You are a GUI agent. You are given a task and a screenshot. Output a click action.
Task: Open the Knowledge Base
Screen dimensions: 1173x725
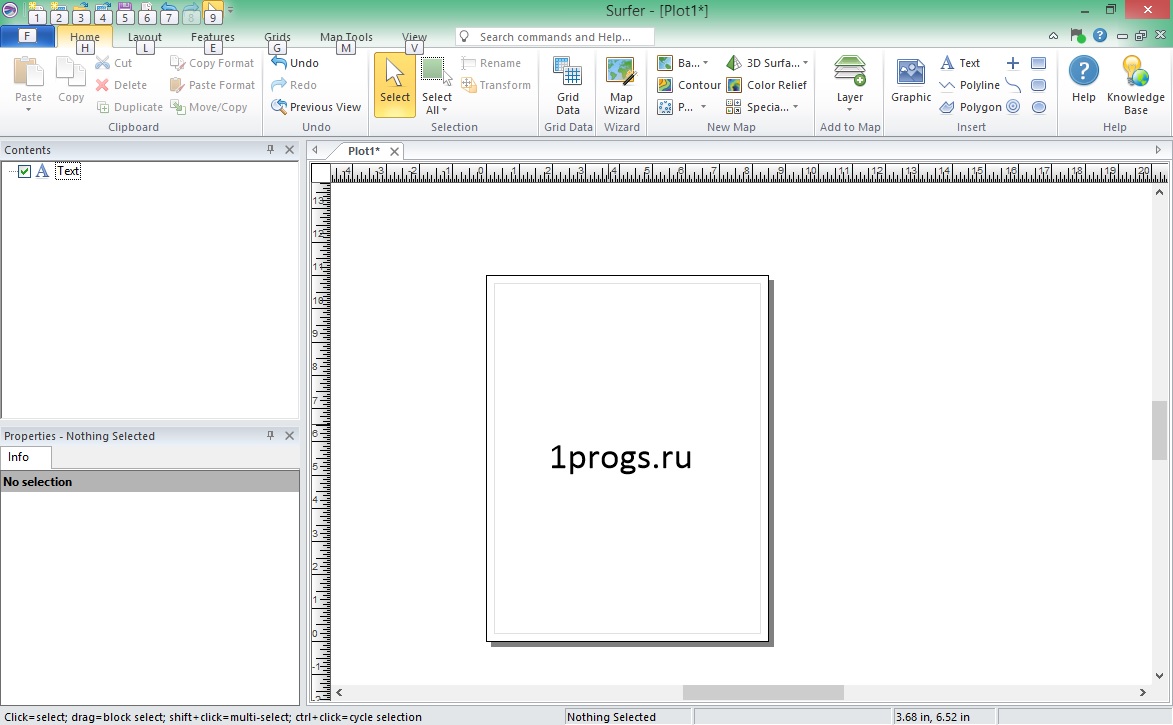[1136, 85]
